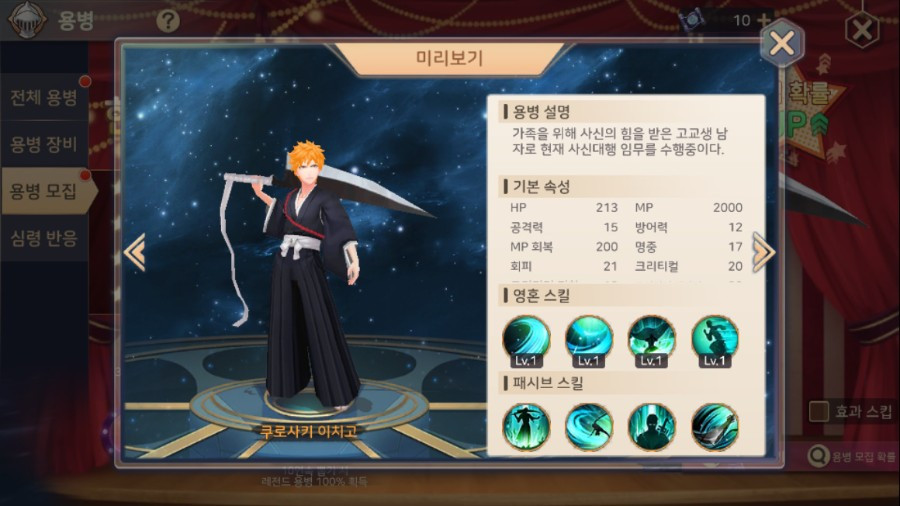This screenshot has height=506, width=900.
Task: Tap the third 패시브 스킬 masked figure icon
Action: tap(651, 427)
